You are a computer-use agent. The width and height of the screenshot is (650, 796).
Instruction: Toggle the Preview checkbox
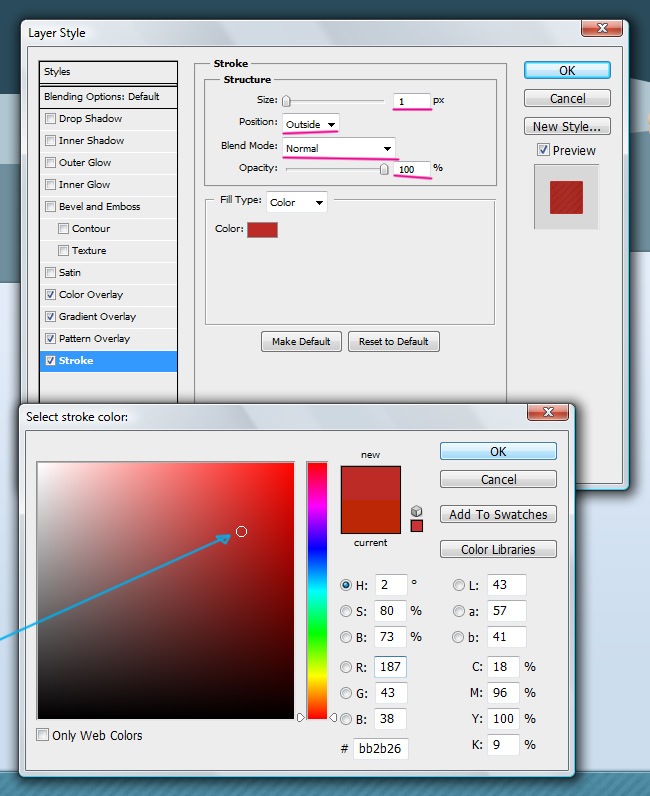(543, 150)
